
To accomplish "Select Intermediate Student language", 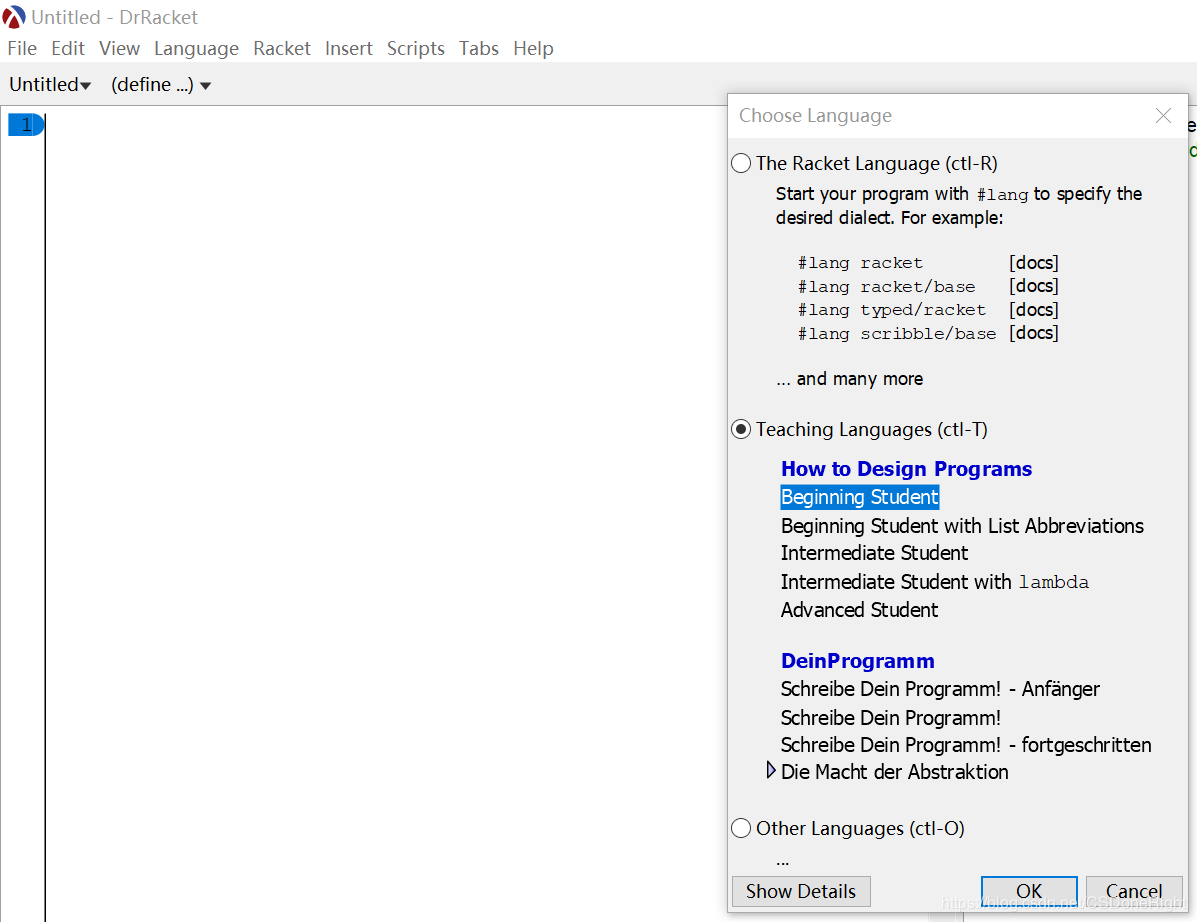I will pos(874,553).
